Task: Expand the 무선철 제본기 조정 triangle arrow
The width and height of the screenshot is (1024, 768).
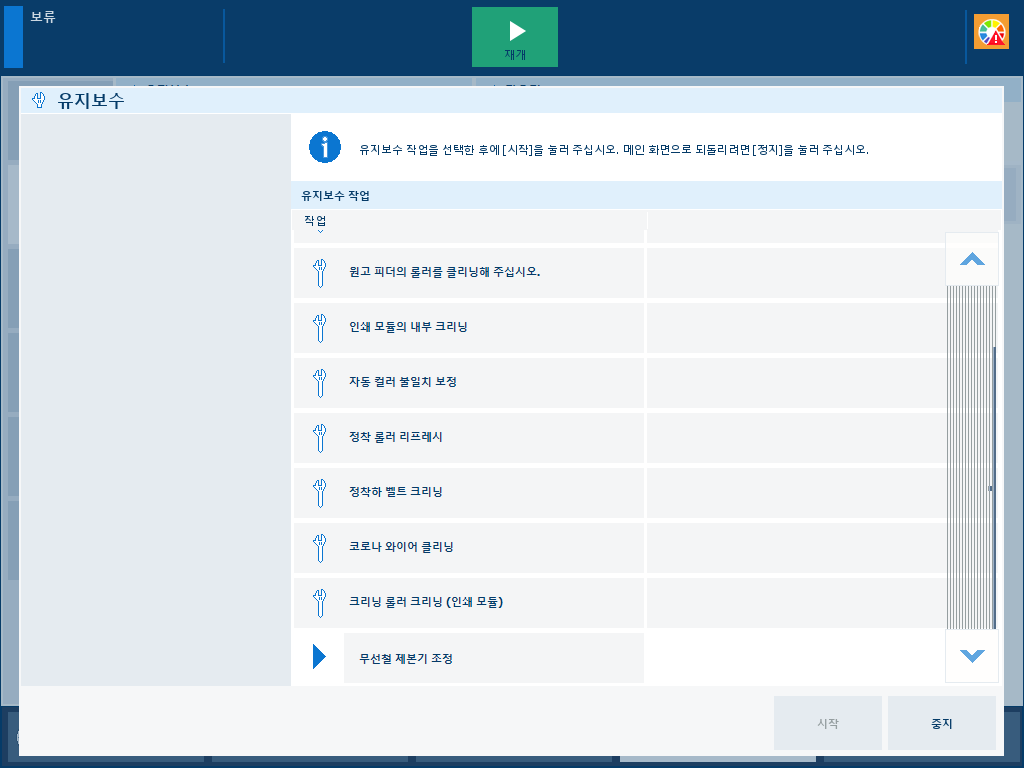Action: point(319,656)
